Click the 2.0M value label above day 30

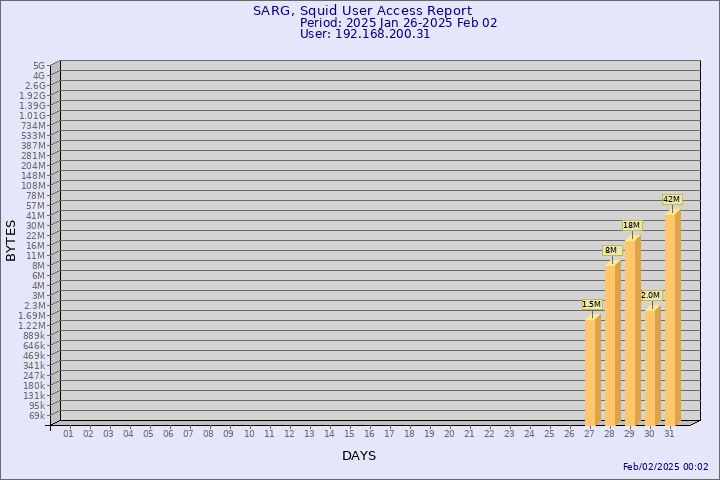[x=650, y=296]
